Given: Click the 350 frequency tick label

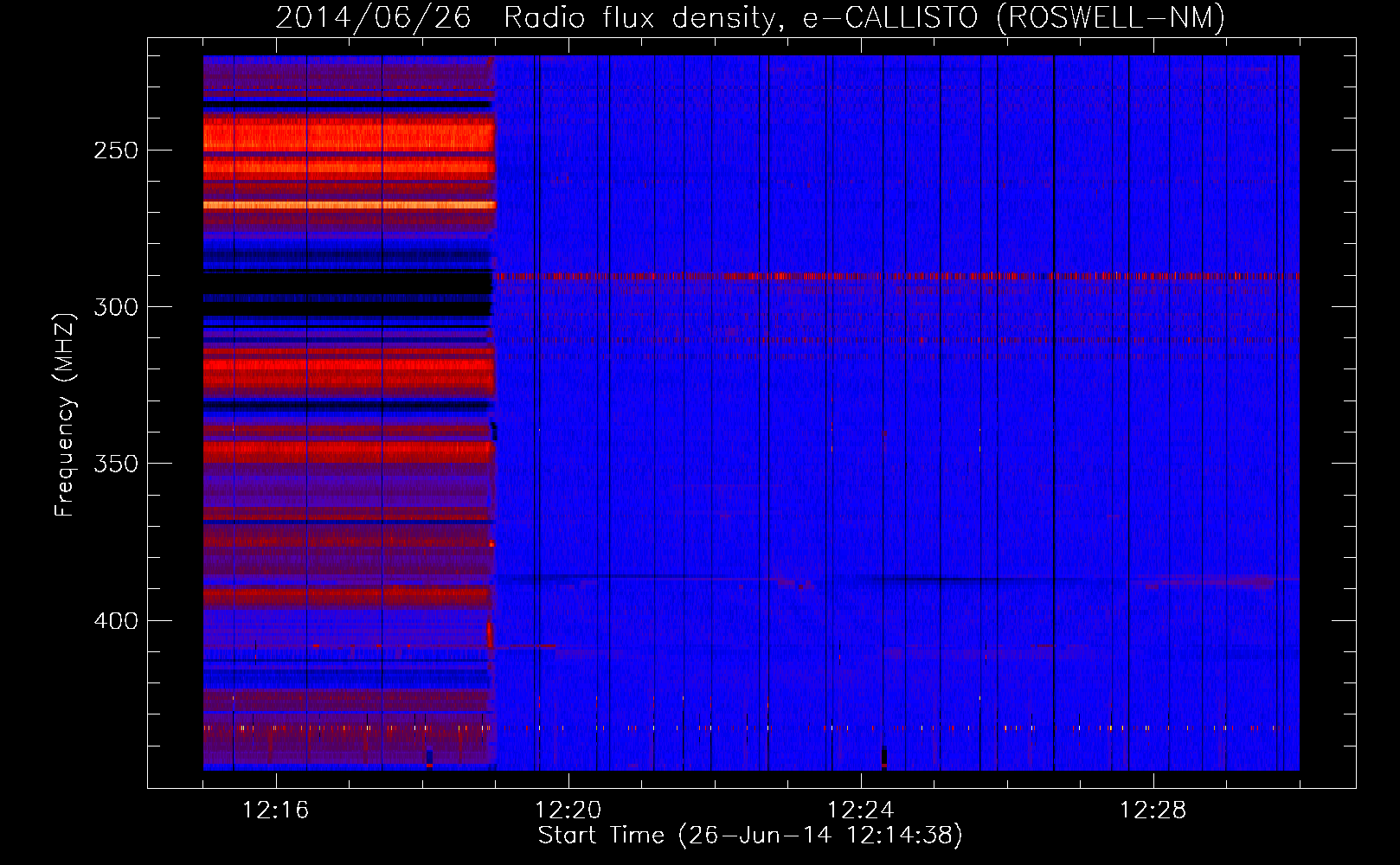Looking at the screenshot, I should 116,464.
